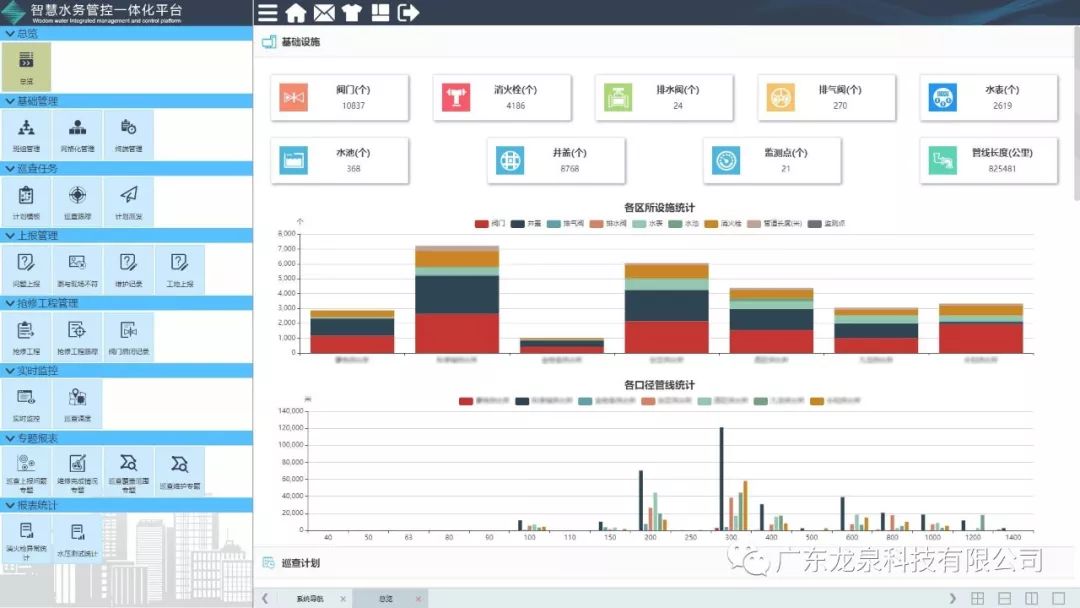Collapse the 巡查任务 sidebar section
1080x608 pixels.
click(10, 168)
